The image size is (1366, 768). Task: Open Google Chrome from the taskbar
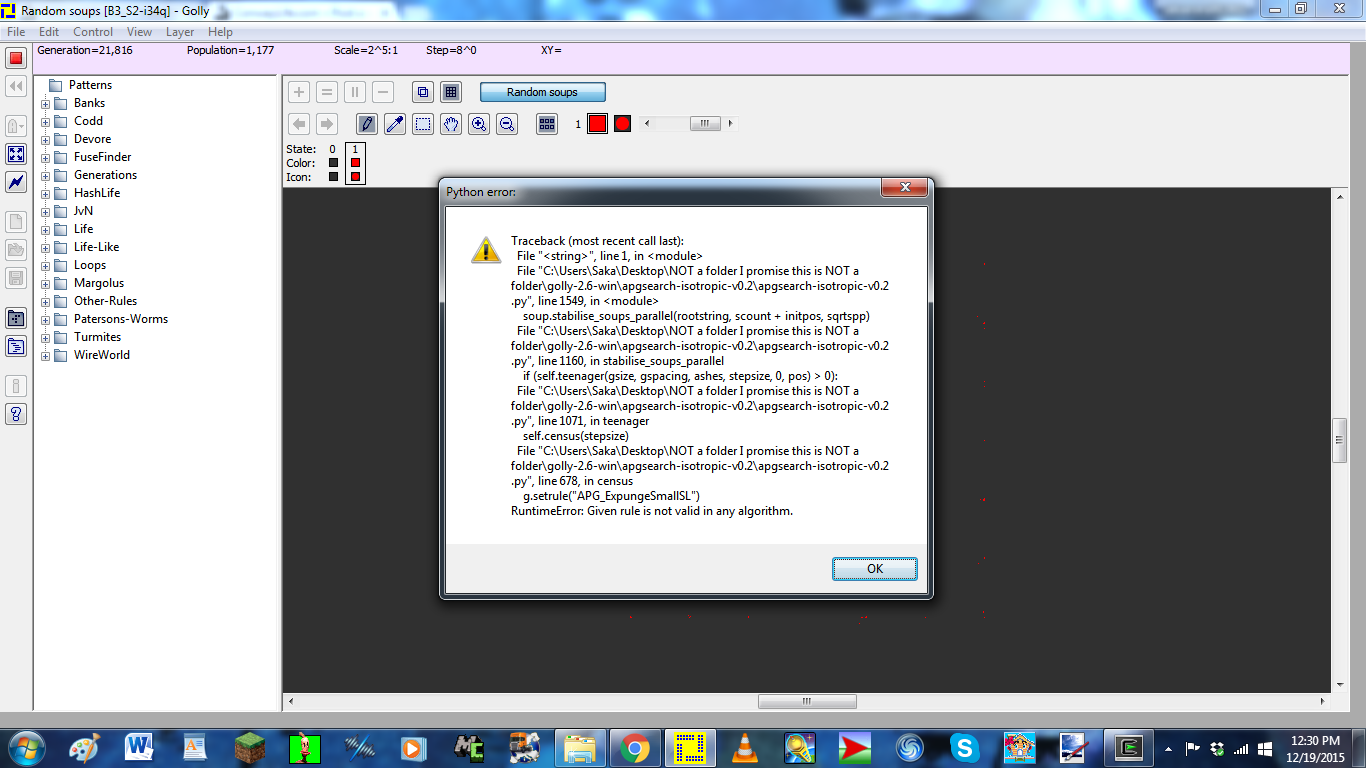(x=634, y=748)
